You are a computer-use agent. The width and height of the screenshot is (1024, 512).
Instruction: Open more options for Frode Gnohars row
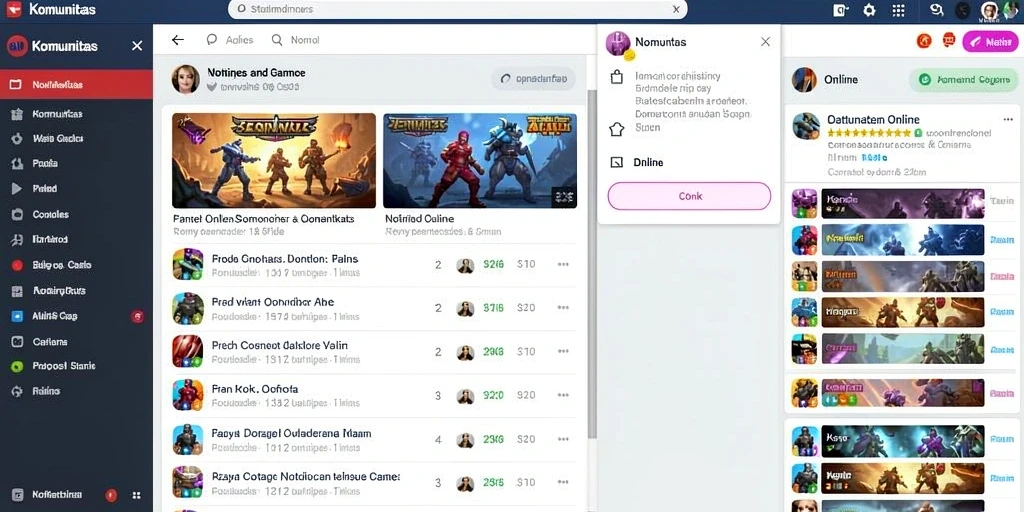(563, 264)
